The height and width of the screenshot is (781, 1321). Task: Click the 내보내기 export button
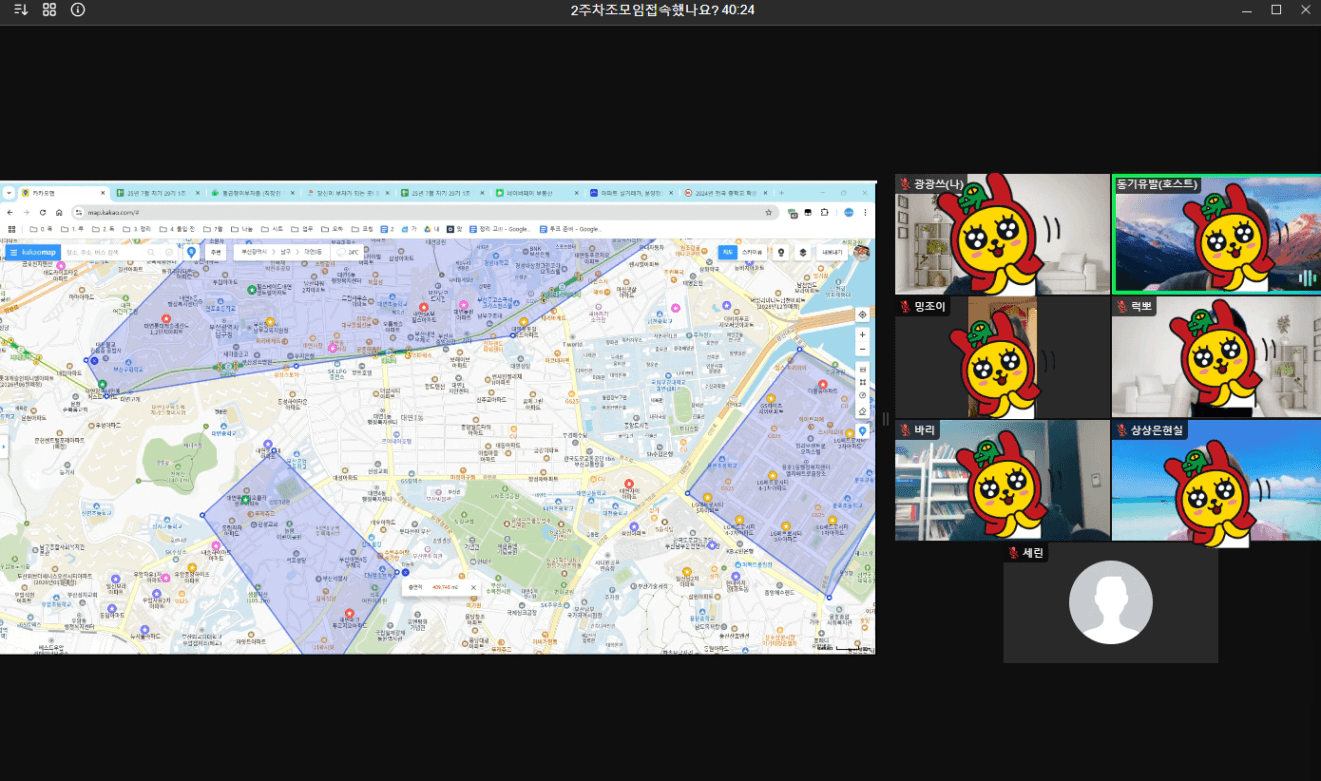(832, 252)
